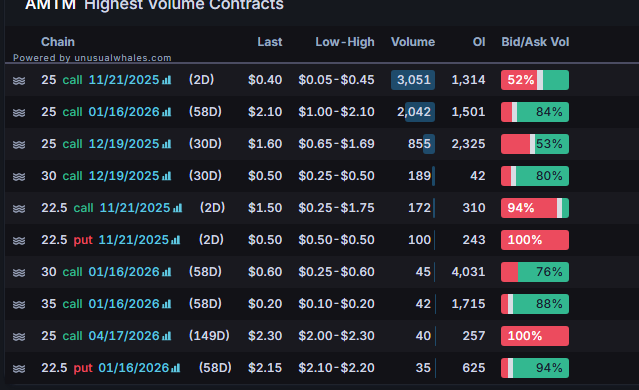This screenshot has height=390, width=639.
Task: Open chart icon next to 25 call 04/17/2026
Action: 166,336
